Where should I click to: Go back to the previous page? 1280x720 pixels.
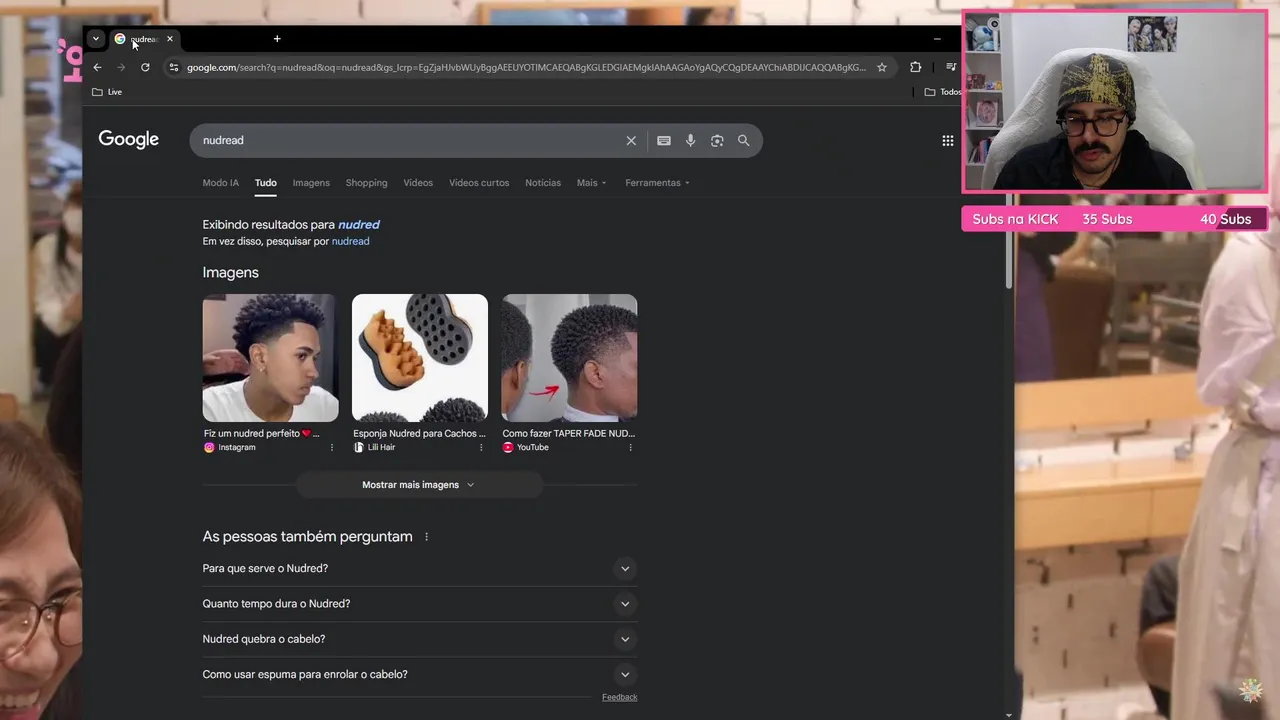(97, 67)
